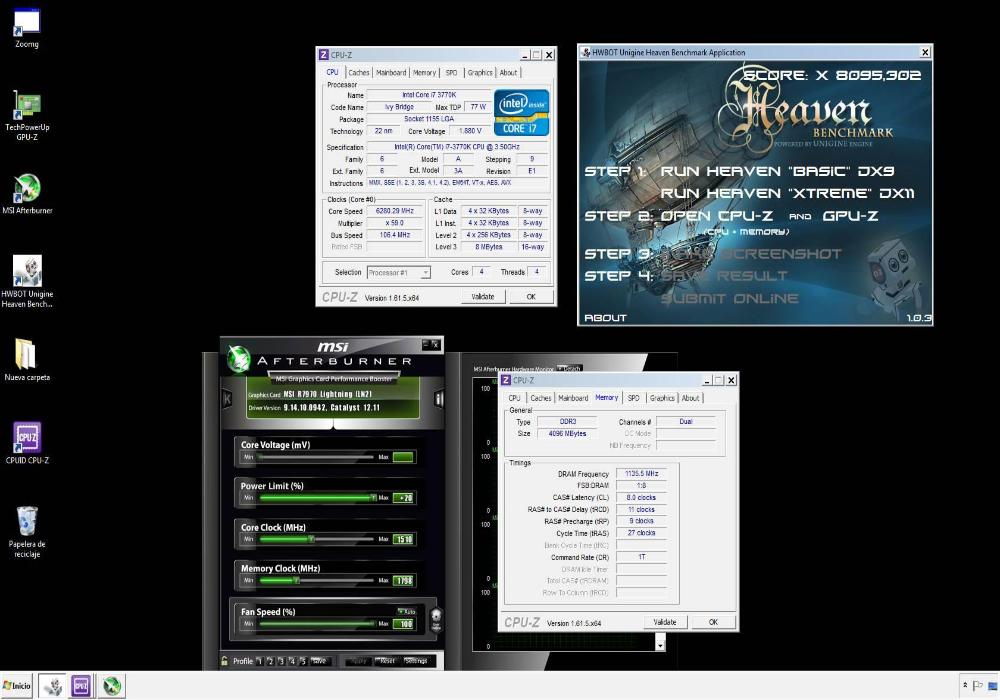The width and height of the screenshot is (1000, 700).
Task: Click the Core Voltage (mV) slider
Action: click(316, 457)
